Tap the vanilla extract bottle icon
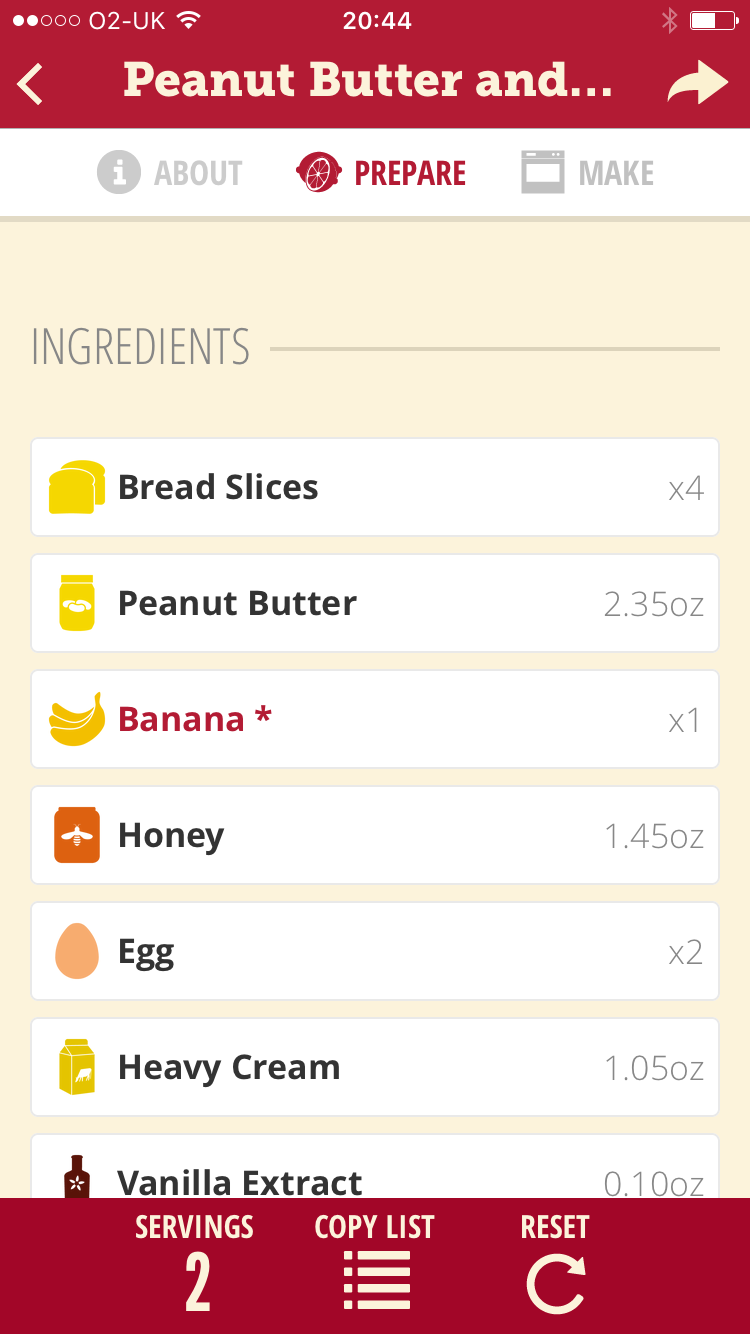The image size is (750, 1334). pos(77,1177)
